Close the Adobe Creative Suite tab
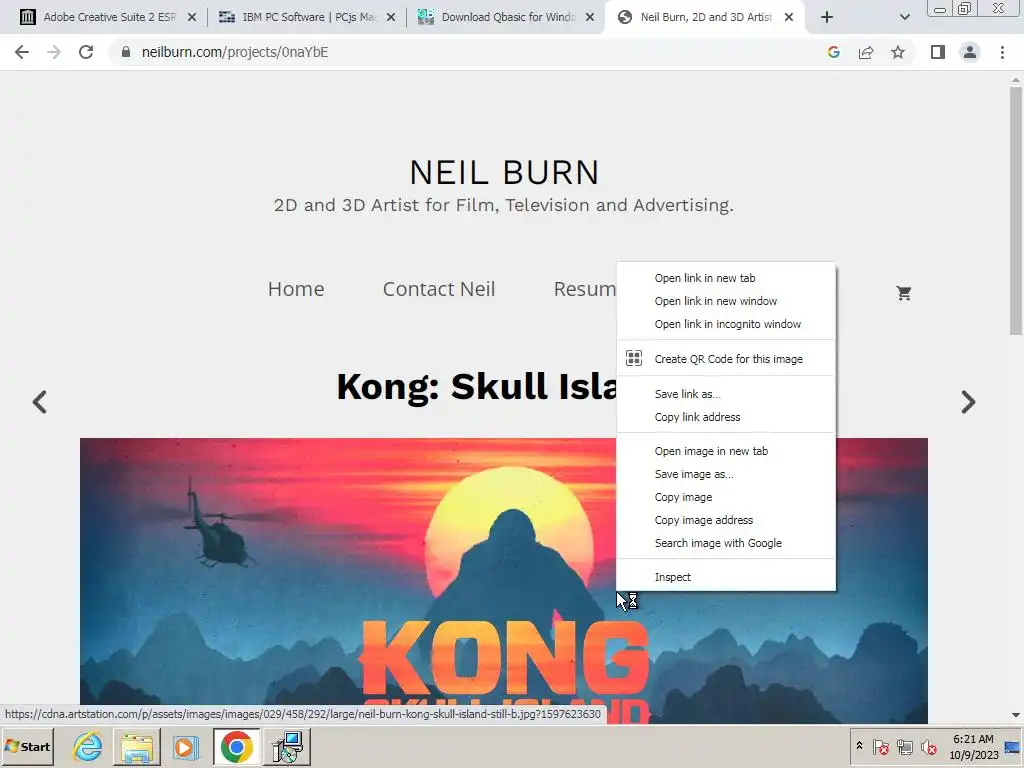This screenshot has height=768, width=1024. (192, 18)
